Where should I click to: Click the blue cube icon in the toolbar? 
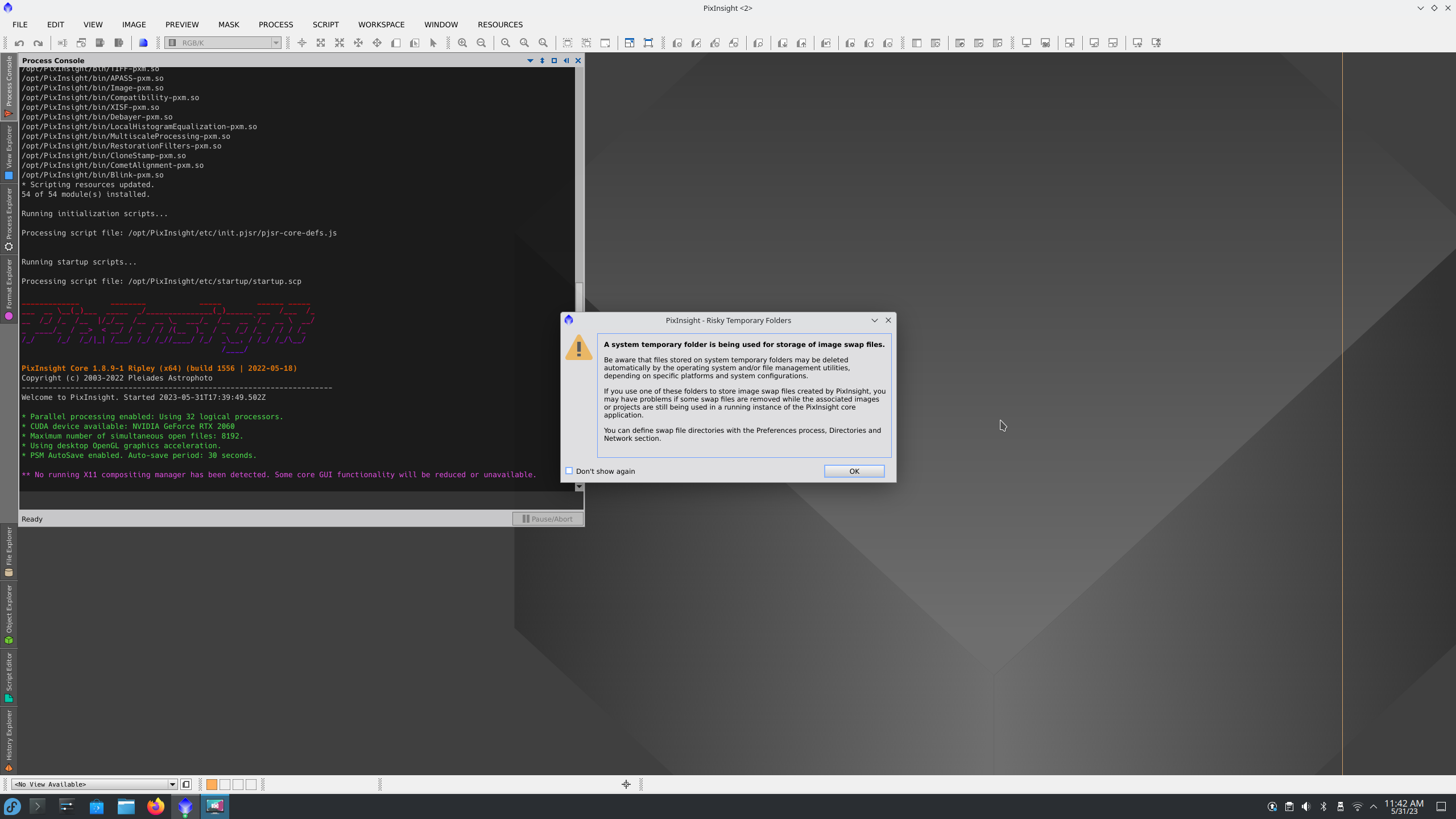(143, 43)
